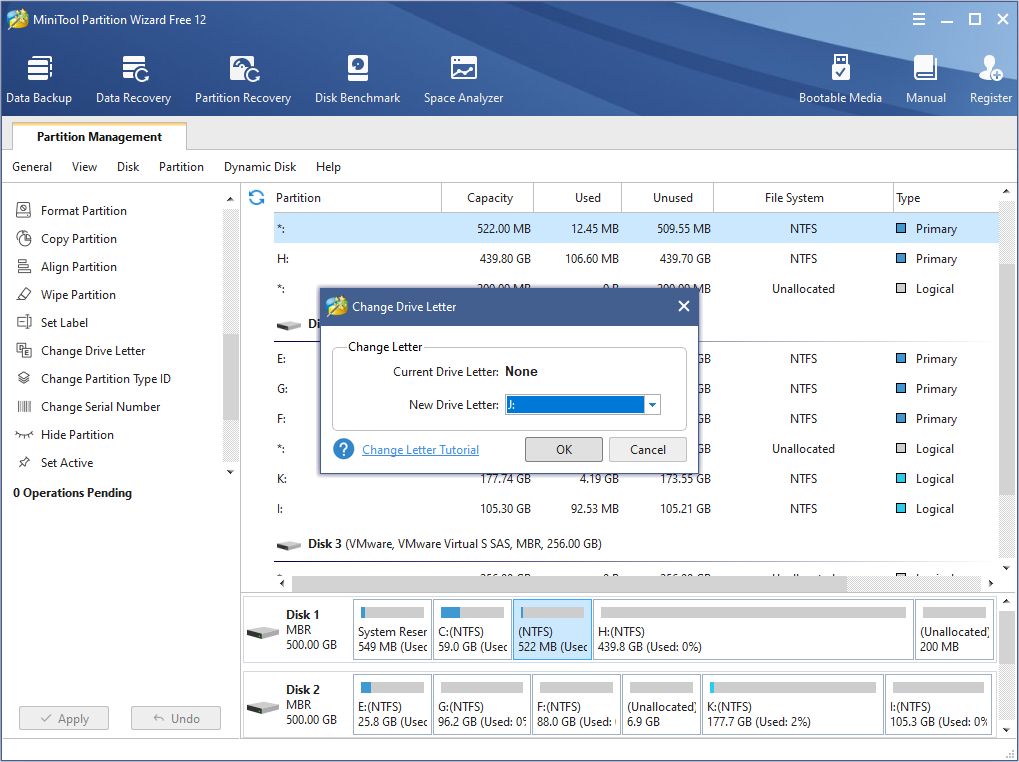This screenshot has height=762, width=1019.
Task: Select the System Reserved block on Disk 1
Action: point(393,629)
